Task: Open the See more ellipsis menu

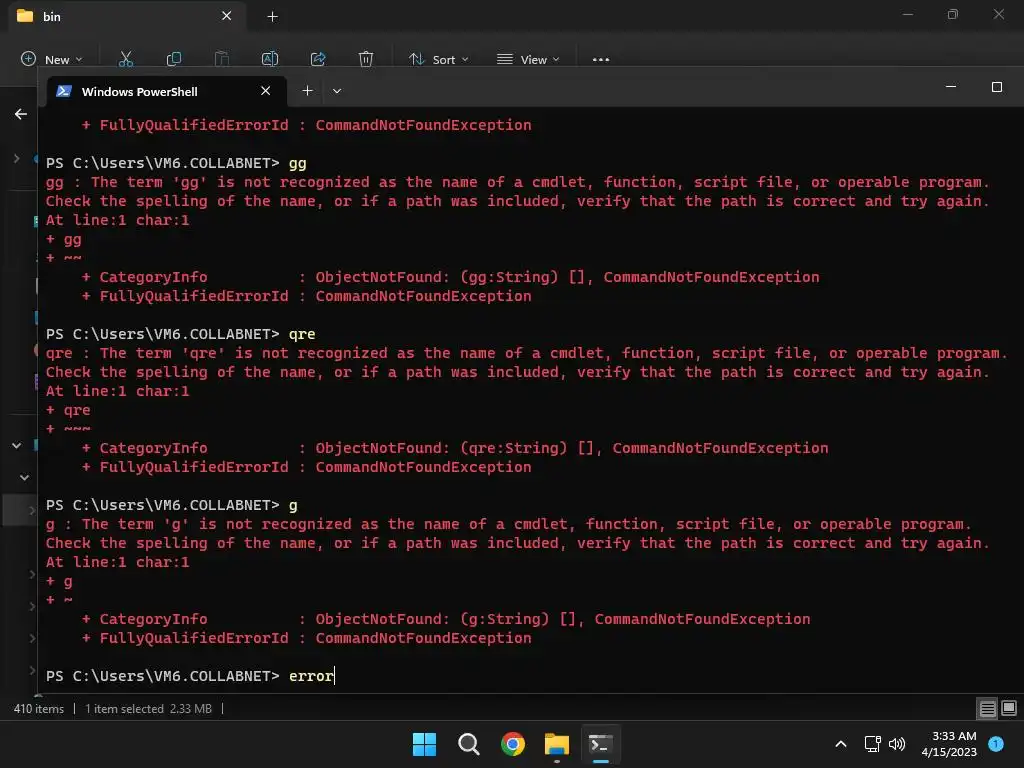Action: coord(601,59)
